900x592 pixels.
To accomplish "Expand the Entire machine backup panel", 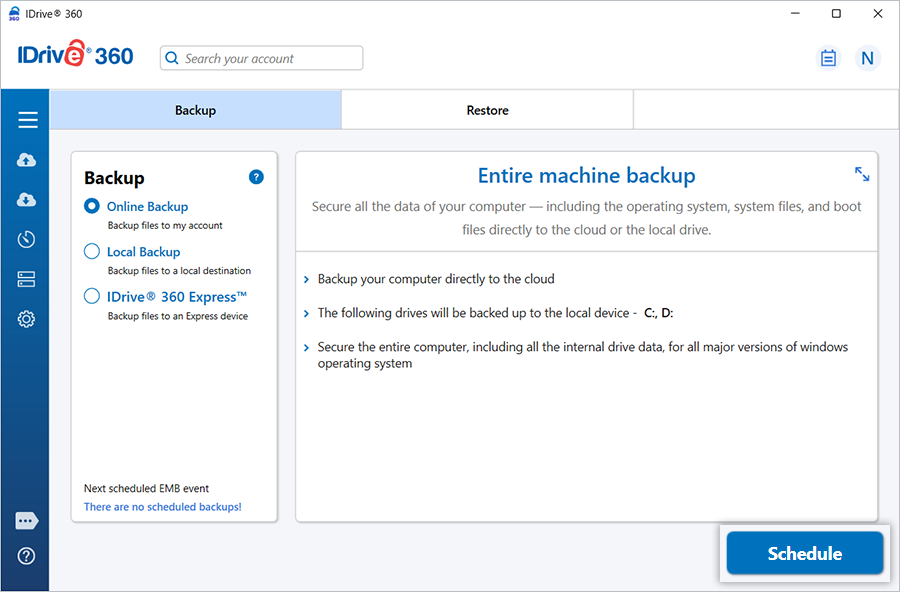I will click(x=862, y=174).
